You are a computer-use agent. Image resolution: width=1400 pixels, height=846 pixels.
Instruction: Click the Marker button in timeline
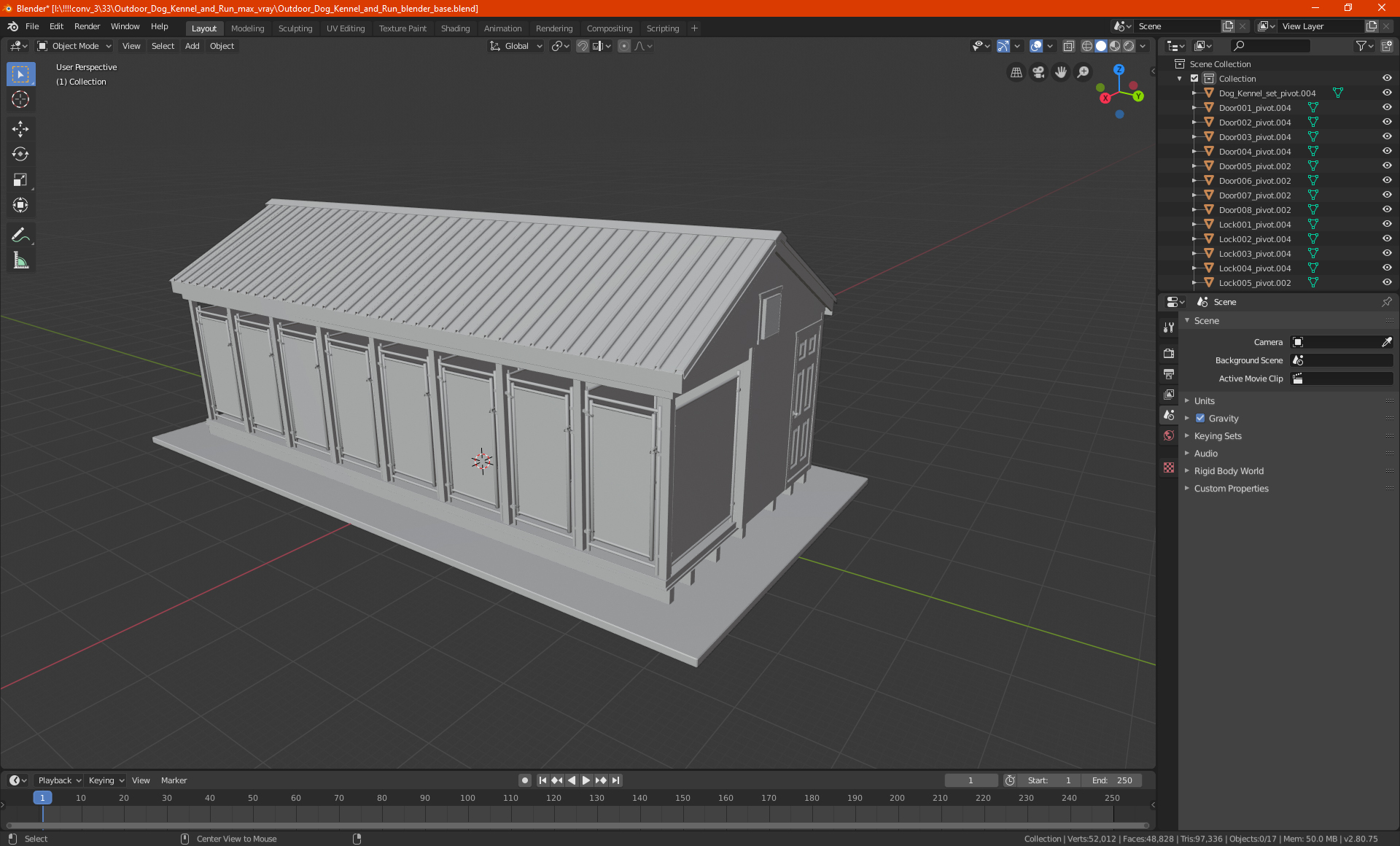pyautogui.click(x=174, y=780)
